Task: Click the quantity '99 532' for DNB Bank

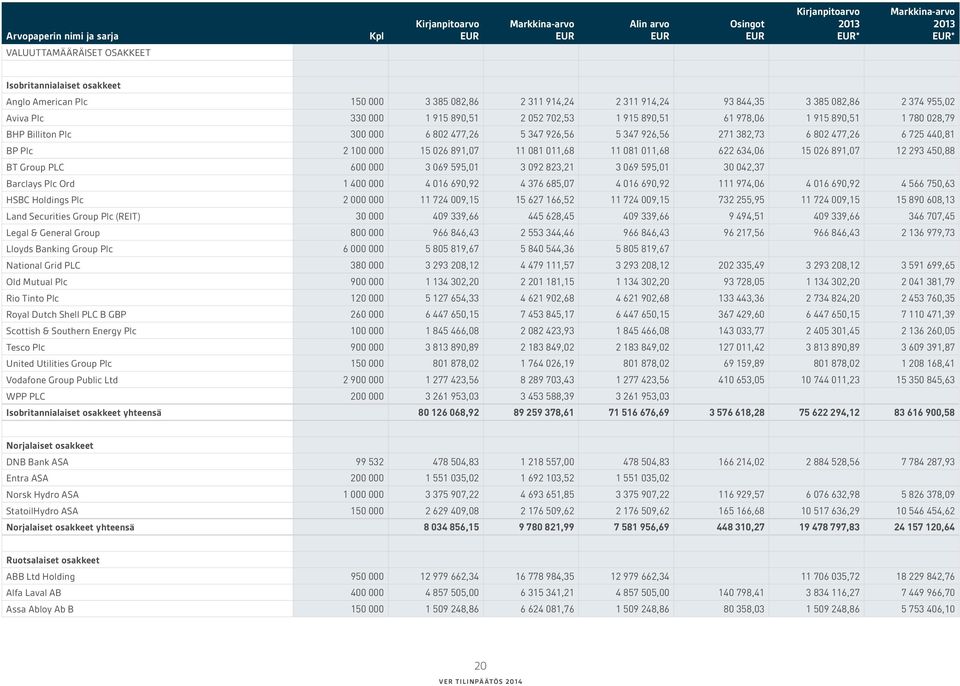Action: 370,462
